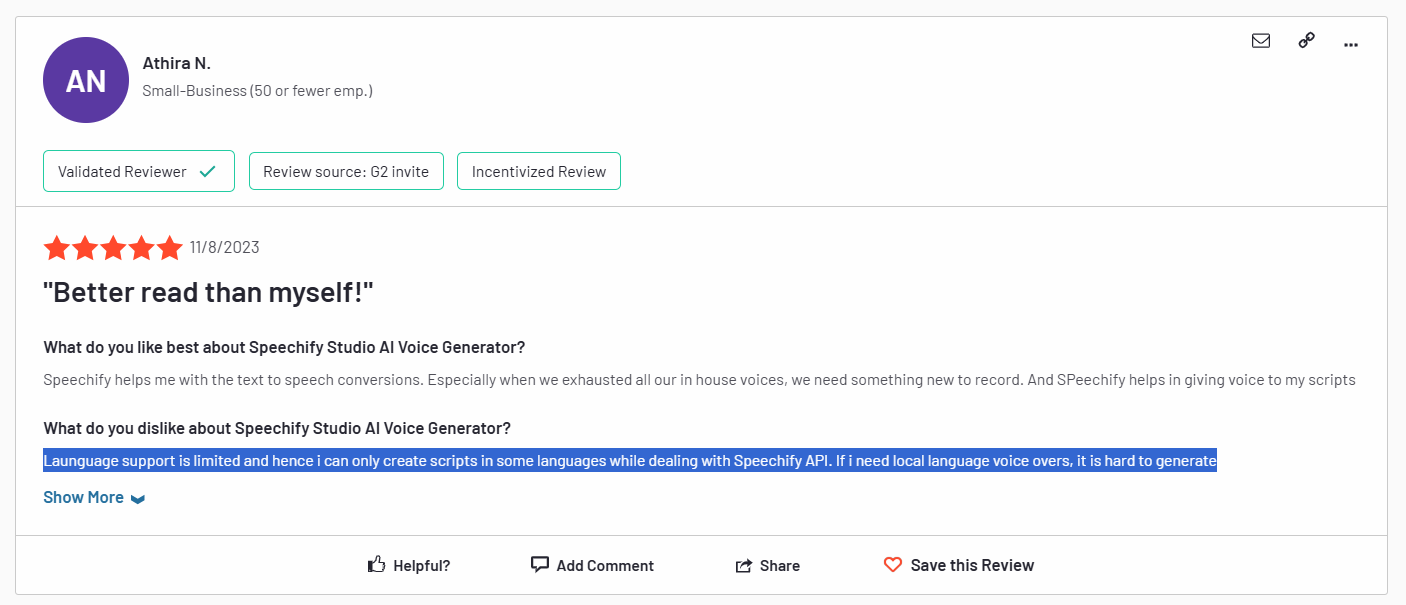
Task: Click the Show More link text
Action: (84, 497)
